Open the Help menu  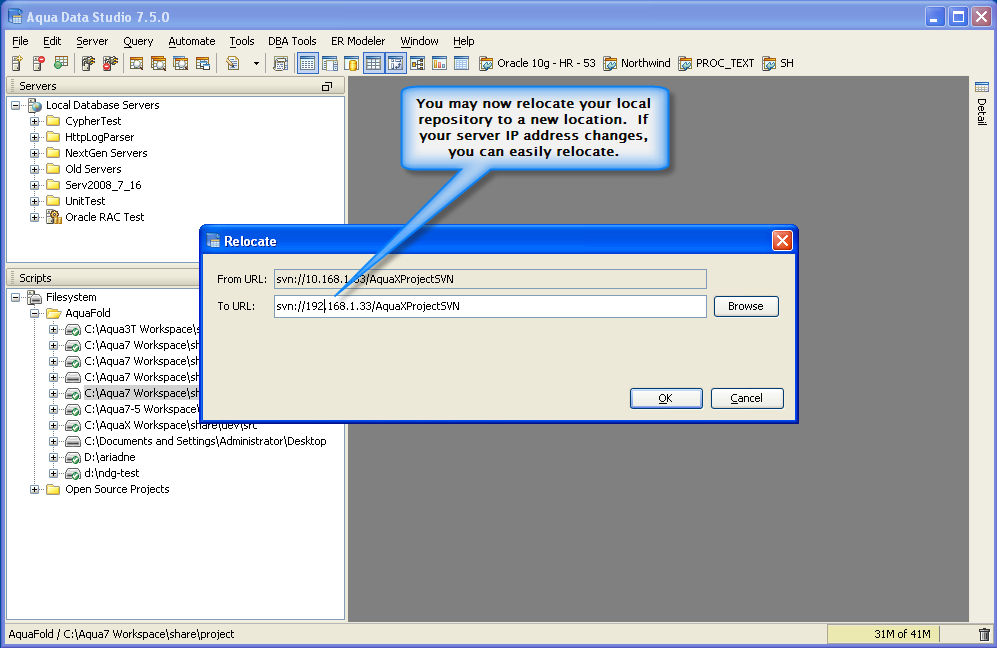pyautogui.click(x=464, y=41)
